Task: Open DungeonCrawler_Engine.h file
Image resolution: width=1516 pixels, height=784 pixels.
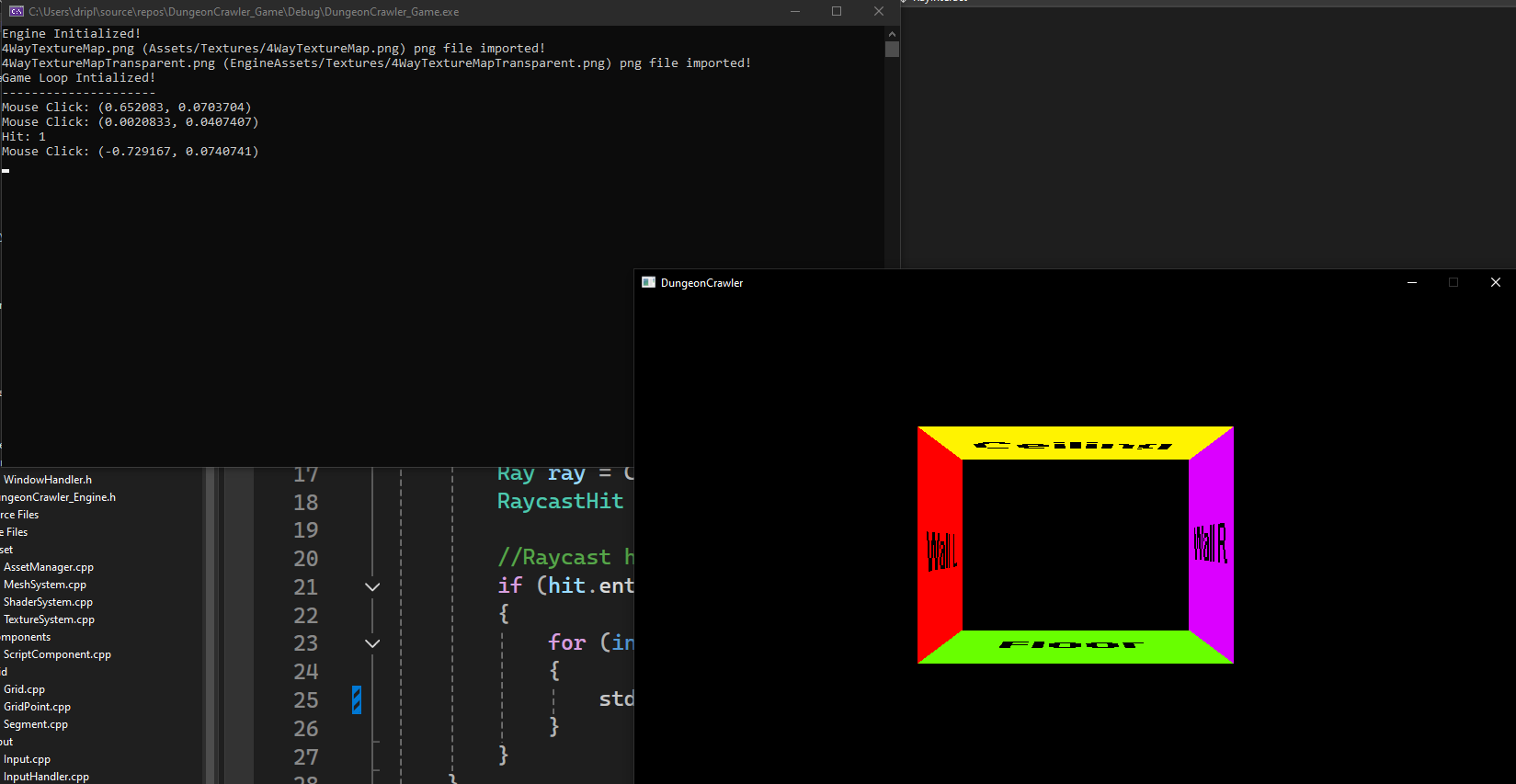Action: pyautogui.click(x=58, y=497)
